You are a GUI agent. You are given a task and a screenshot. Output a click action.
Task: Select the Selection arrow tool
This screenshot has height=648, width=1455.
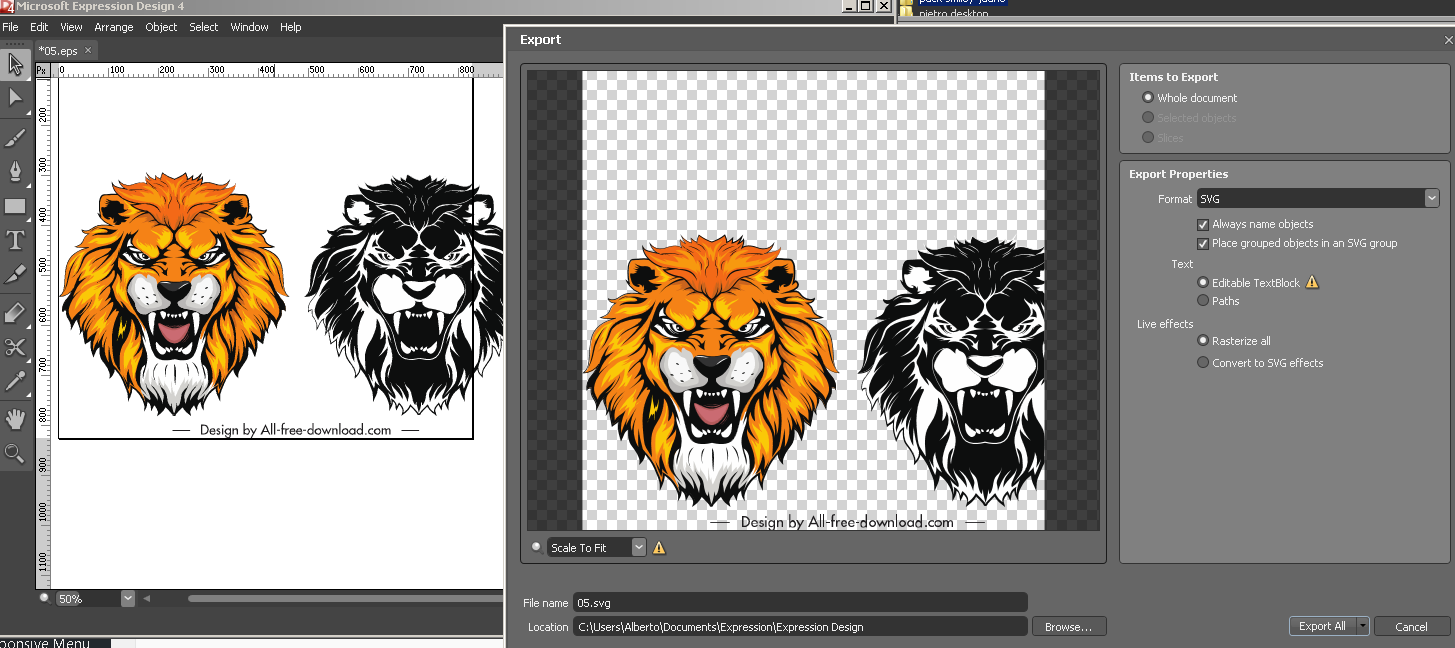[15, 64]
